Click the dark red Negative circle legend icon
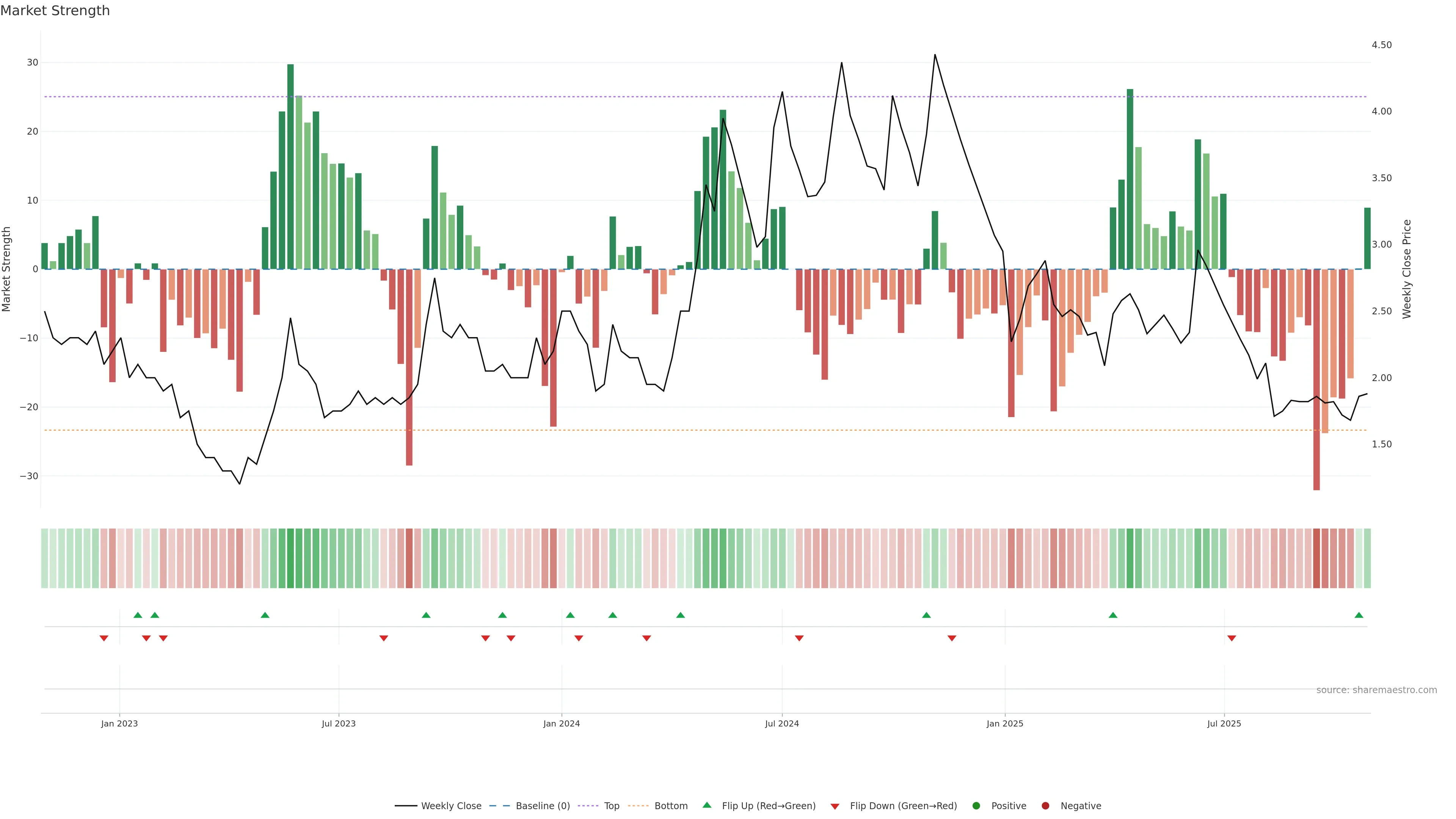 1045,805
